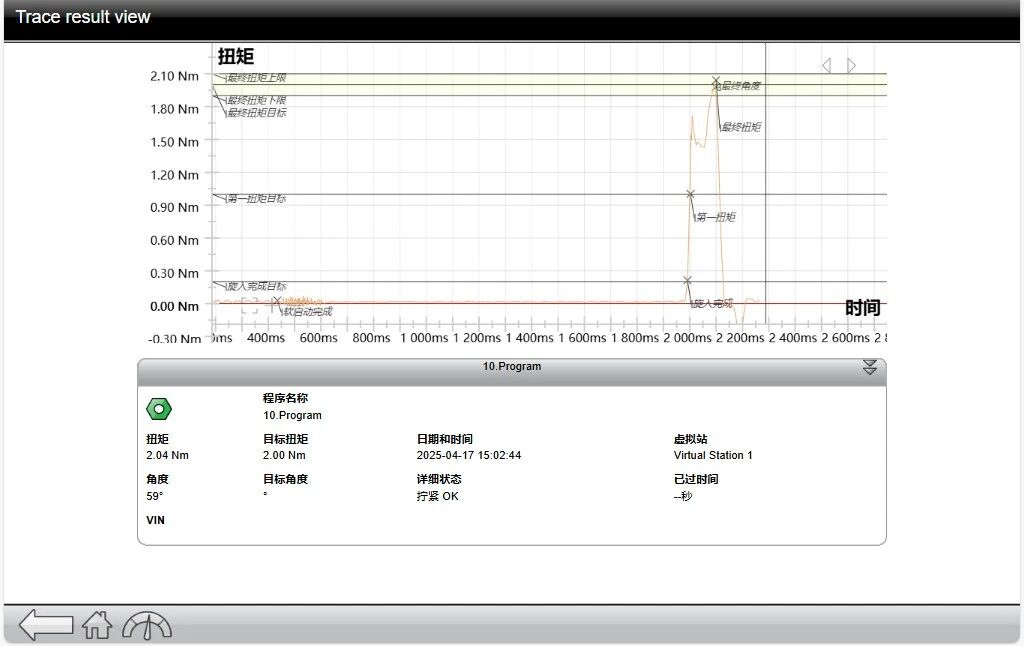The width and height of the screenshot is (1024, 646).
Task: Click the 拧紧 OK status text
Action: coord(438,496)
